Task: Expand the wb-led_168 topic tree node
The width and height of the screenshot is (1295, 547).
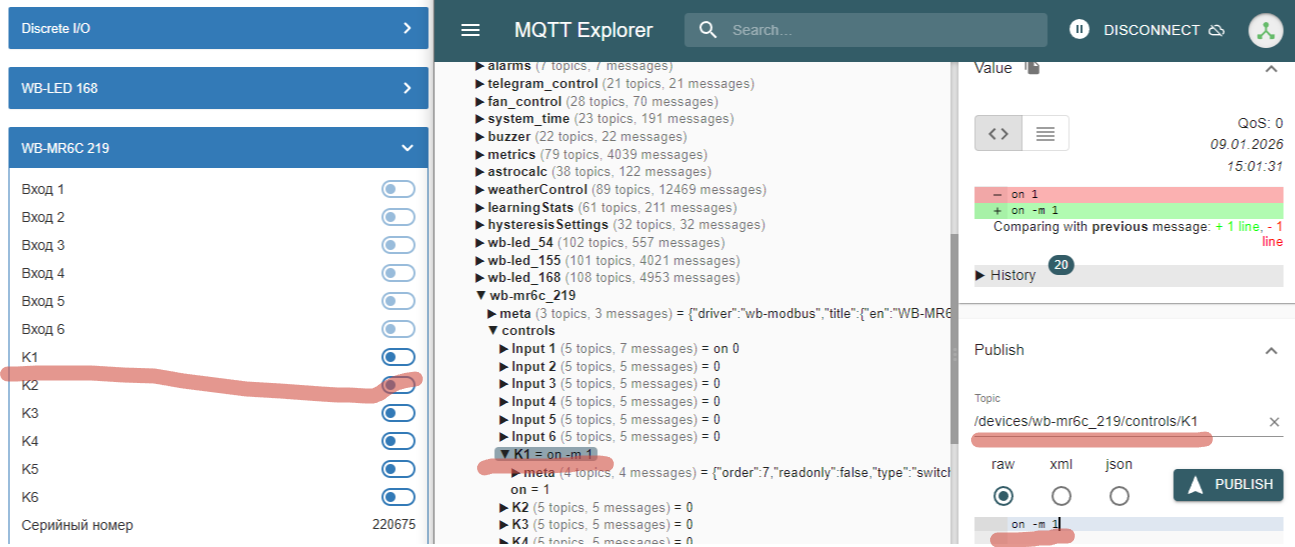Action: pos(481,278)
